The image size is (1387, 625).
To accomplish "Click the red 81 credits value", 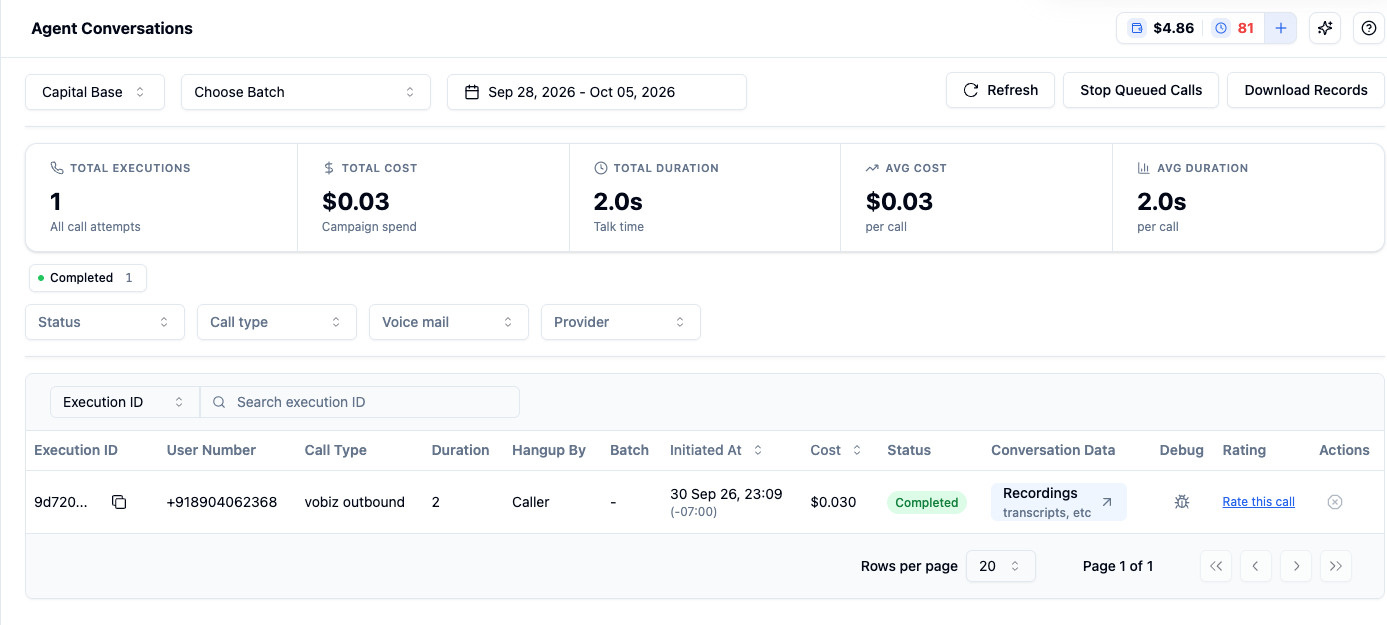I will pyautogui.click(x=1246, y=28).
